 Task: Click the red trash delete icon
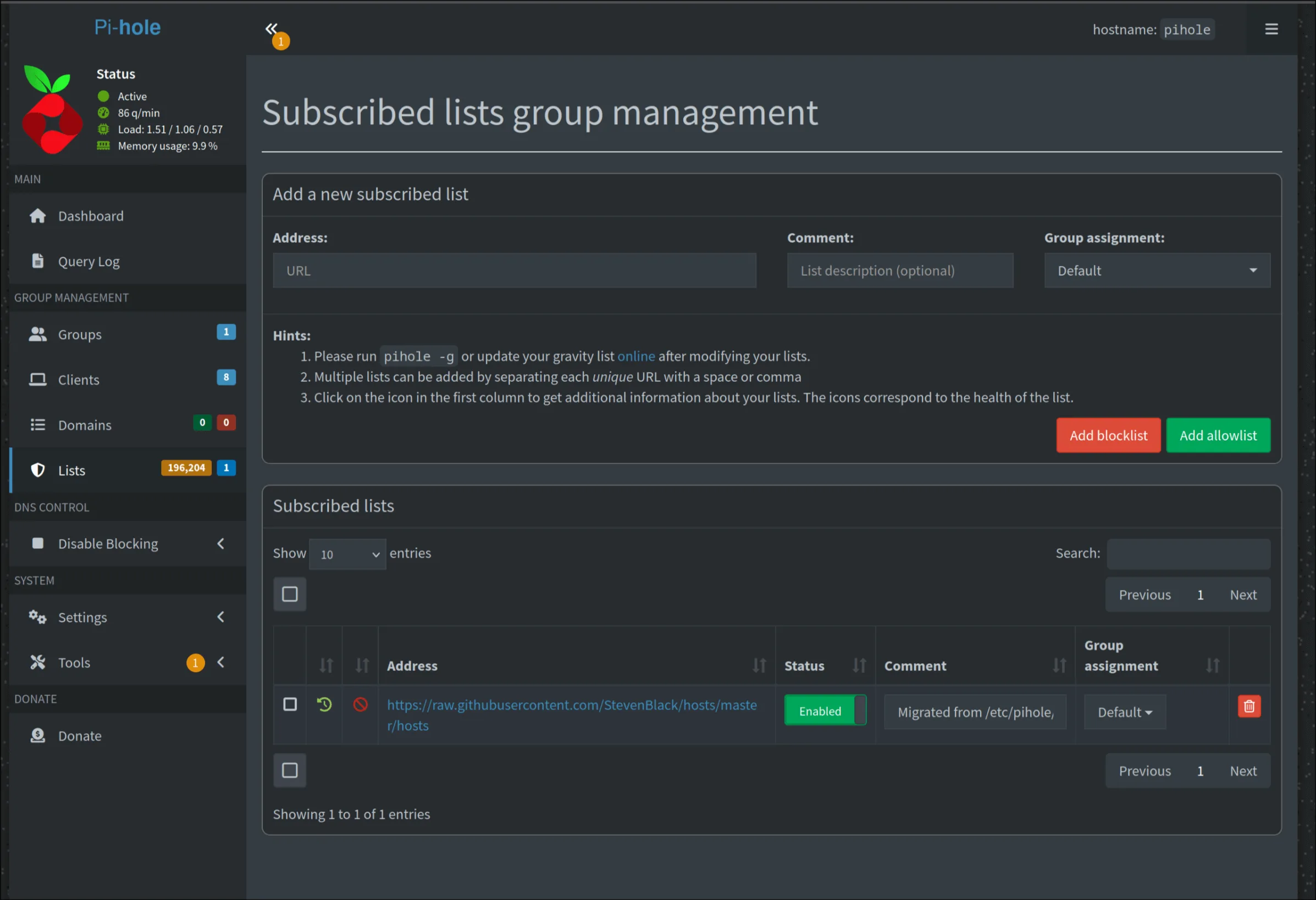(x=1248, y=707)
